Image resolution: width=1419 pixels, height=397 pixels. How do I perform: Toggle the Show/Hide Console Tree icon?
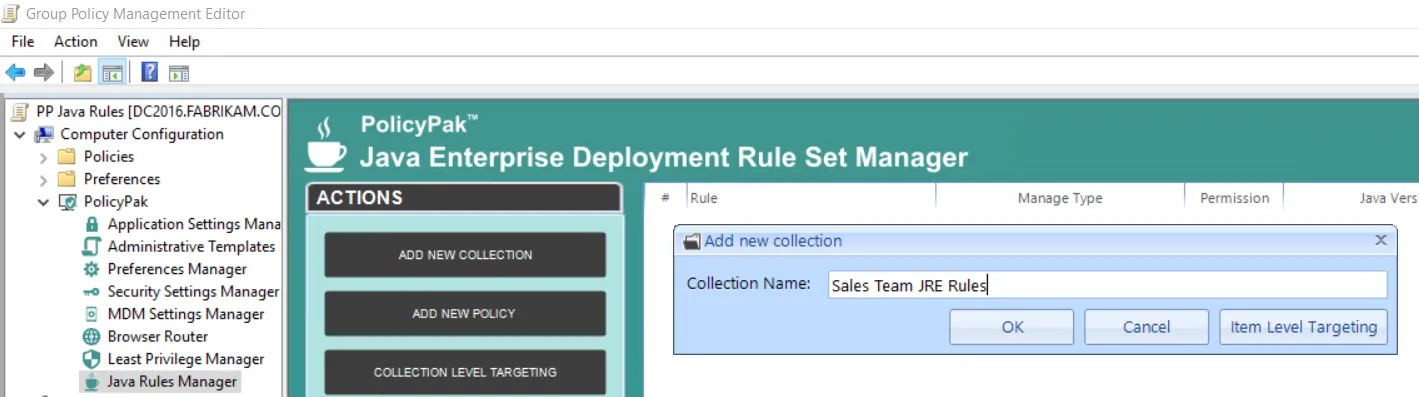click(112, 72)
